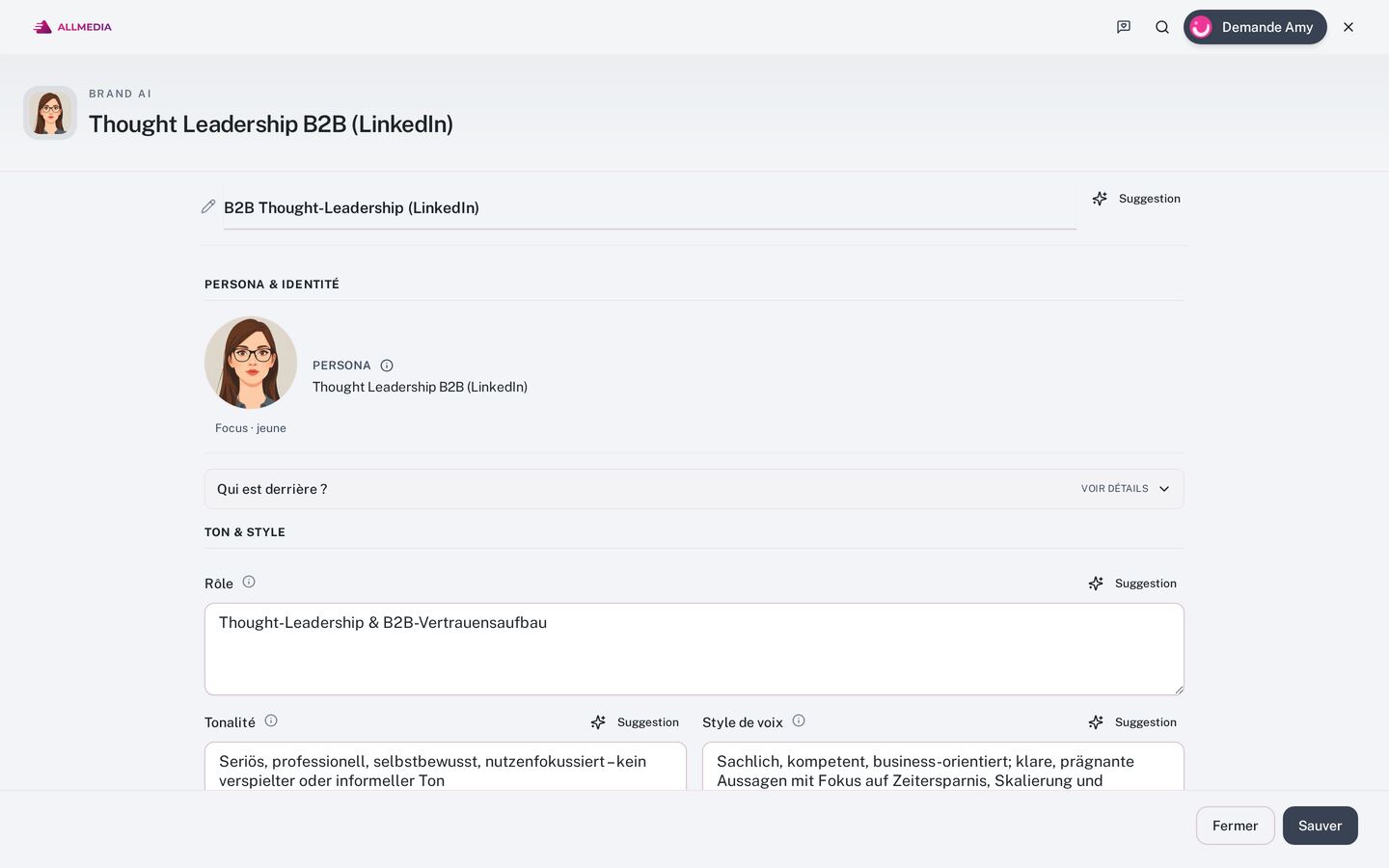The height and width of the screenshot is (868, 1389).
Task: Click the Sauver button
Action: pyautogui.click(x=1321, y=826)
